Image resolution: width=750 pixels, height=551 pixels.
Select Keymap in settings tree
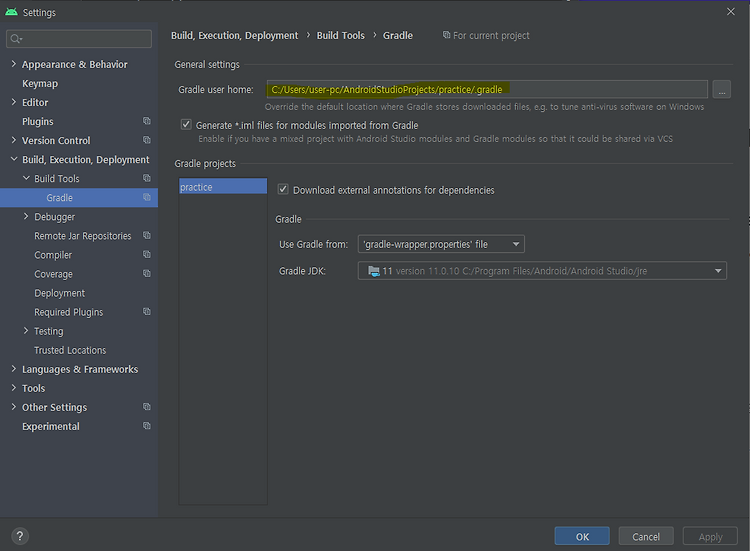pyautogui.click(x=40, y=83)
